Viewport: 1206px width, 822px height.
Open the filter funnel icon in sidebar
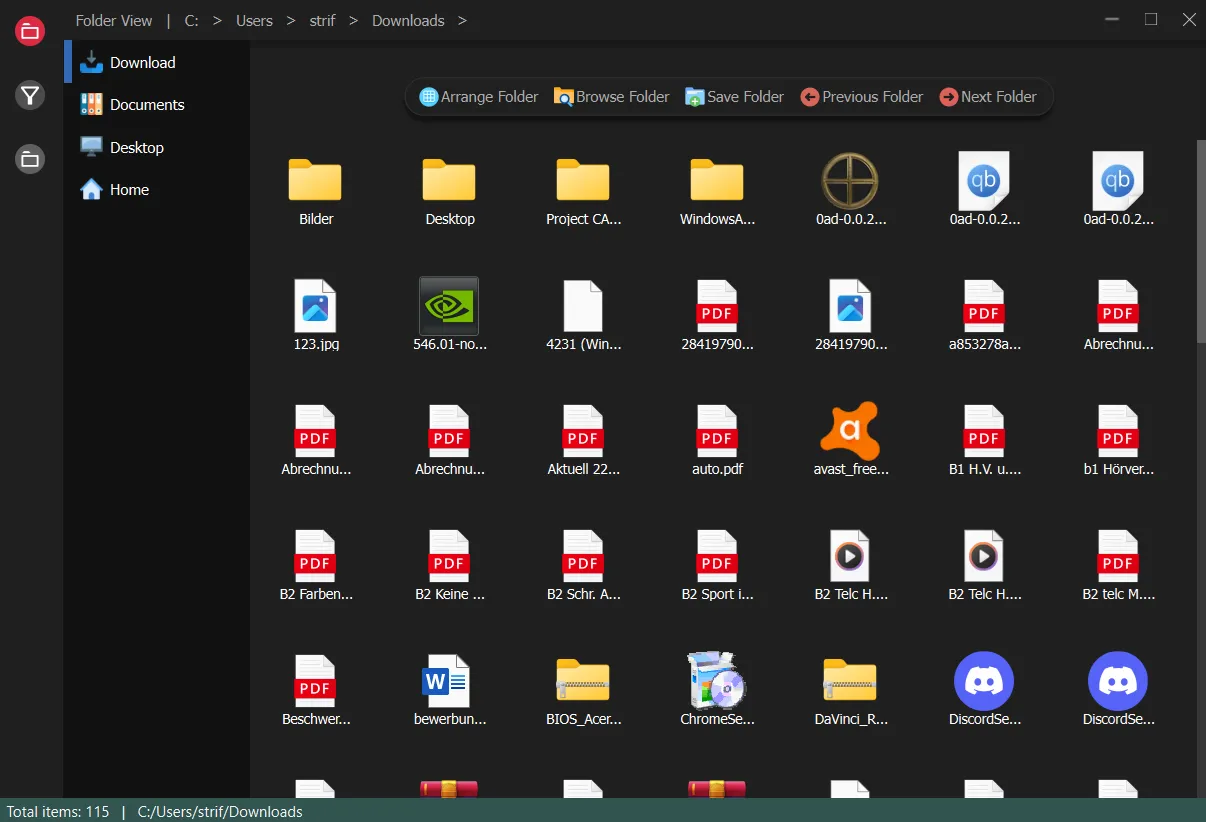(x=29, y=95)
